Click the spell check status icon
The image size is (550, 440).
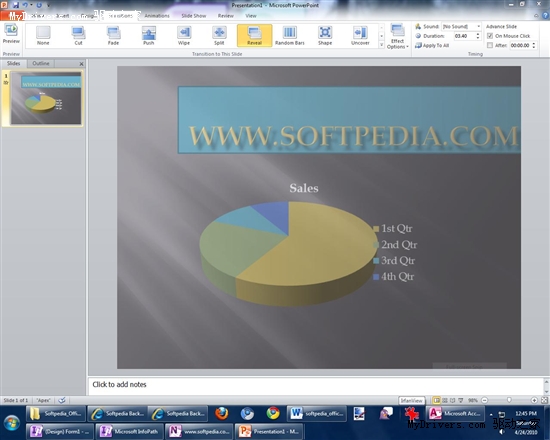[x=62, y=400]
